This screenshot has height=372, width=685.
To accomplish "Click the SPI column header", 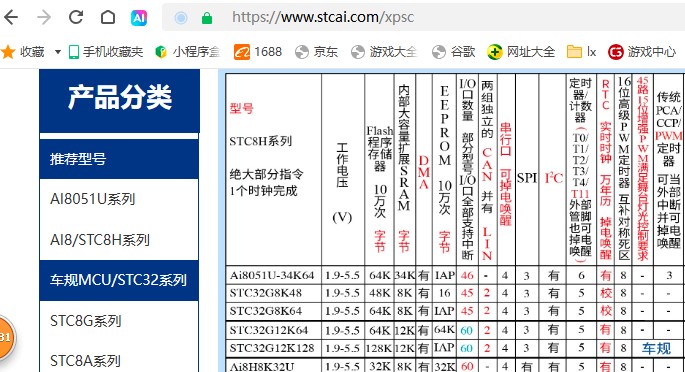I will point(526,178).
